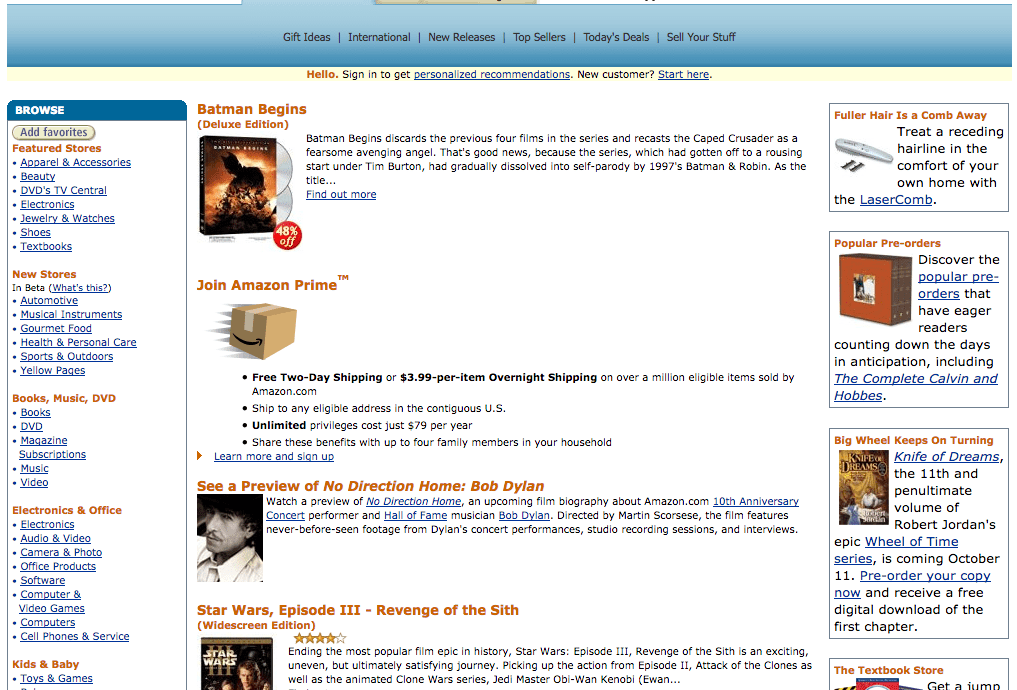Open the Jewelry & Watches store link
Viewport: 1017px width, 690px height.
point(67,219)
